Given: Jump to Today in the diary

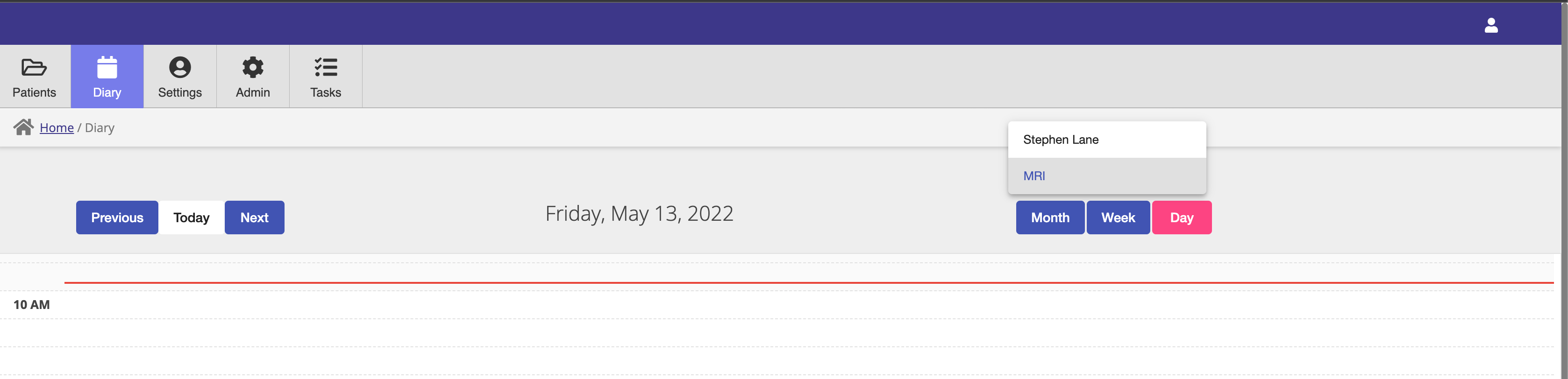Looking at the screenshot, I should [191, 218].
